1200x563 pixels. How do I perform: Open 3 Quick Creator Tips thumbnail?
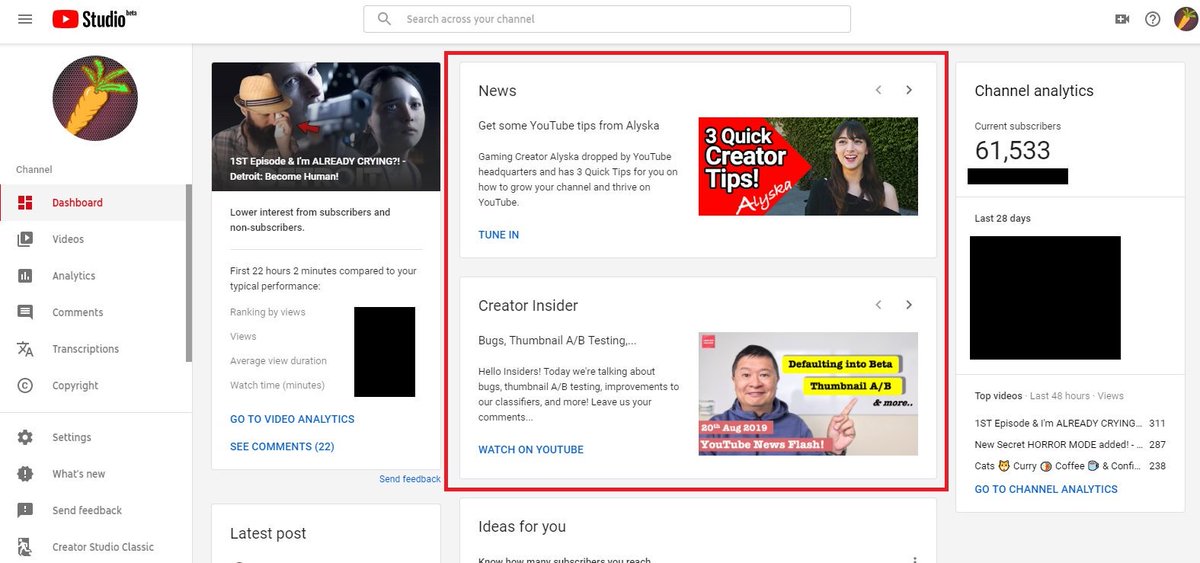[808, 166]
